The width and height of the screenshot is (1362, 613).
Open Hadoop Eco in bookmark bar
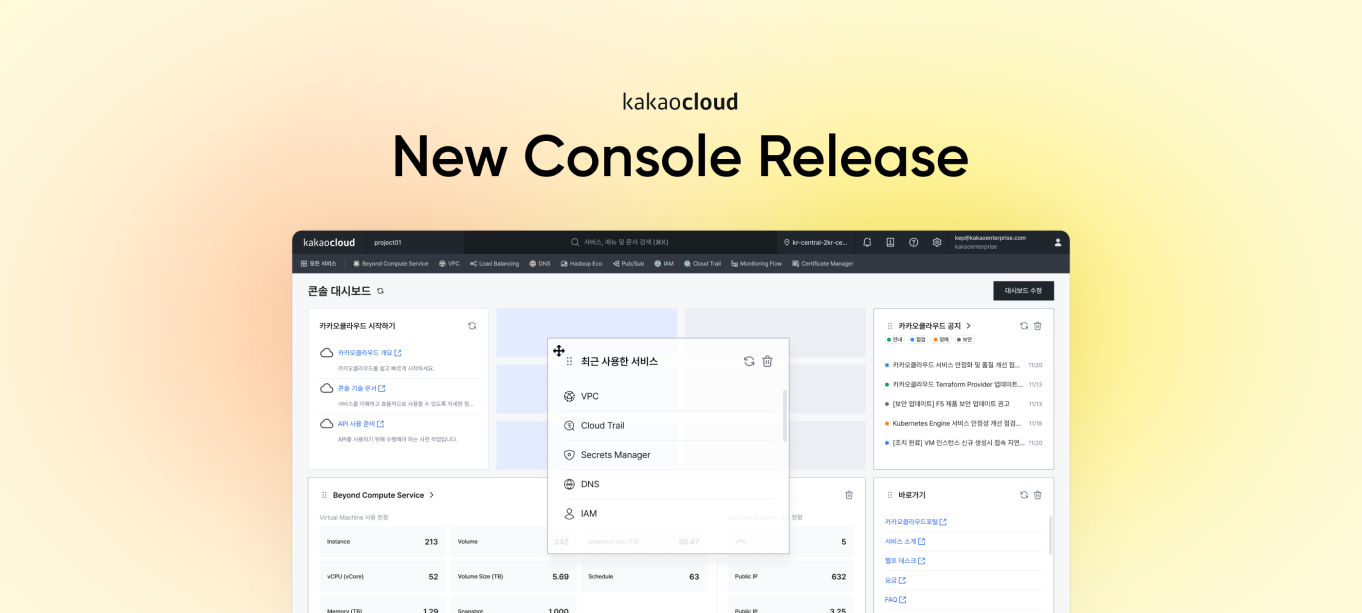pos(581,264)
